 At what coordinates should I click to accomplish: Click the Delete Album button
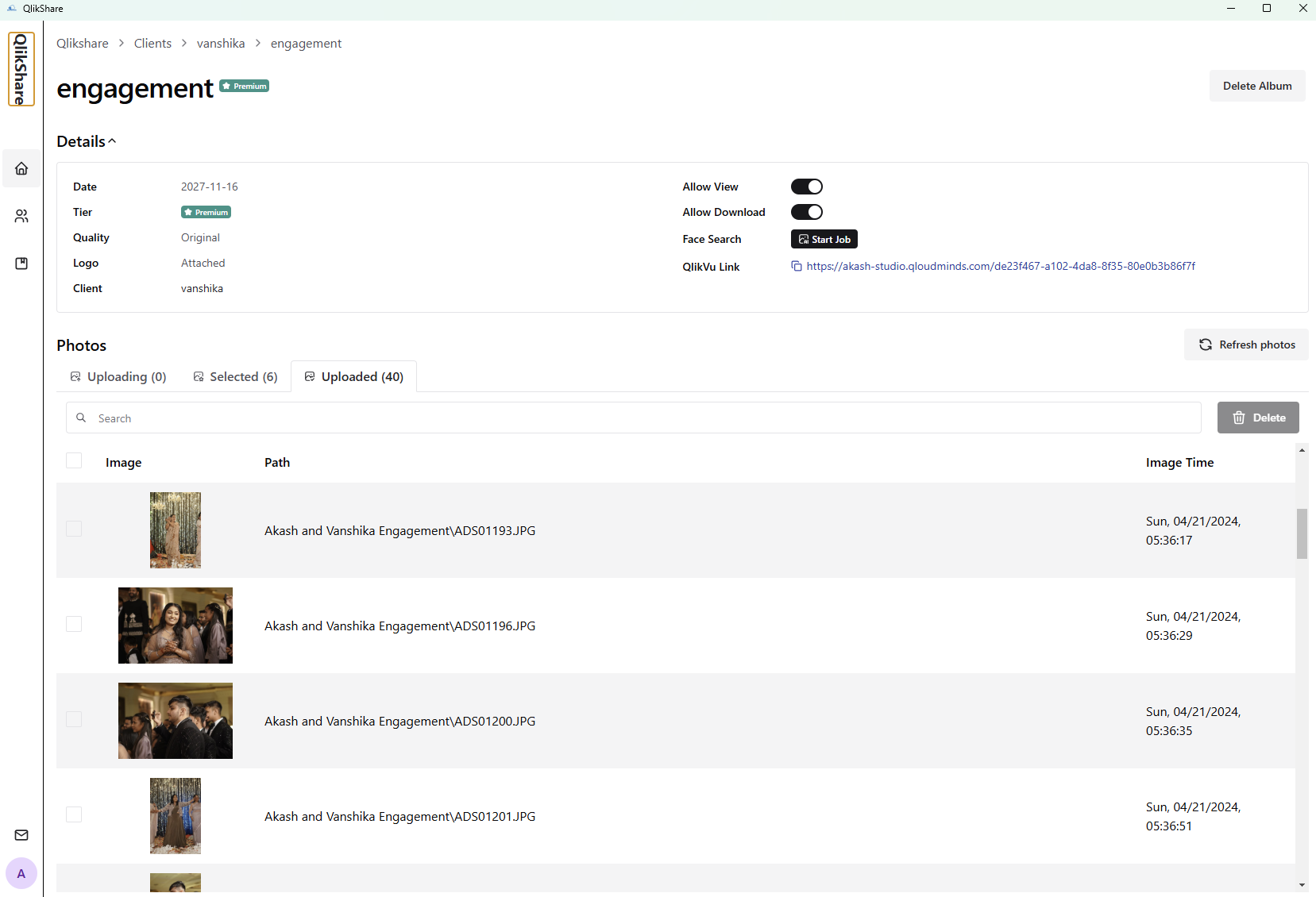[x=1256, y=86]
